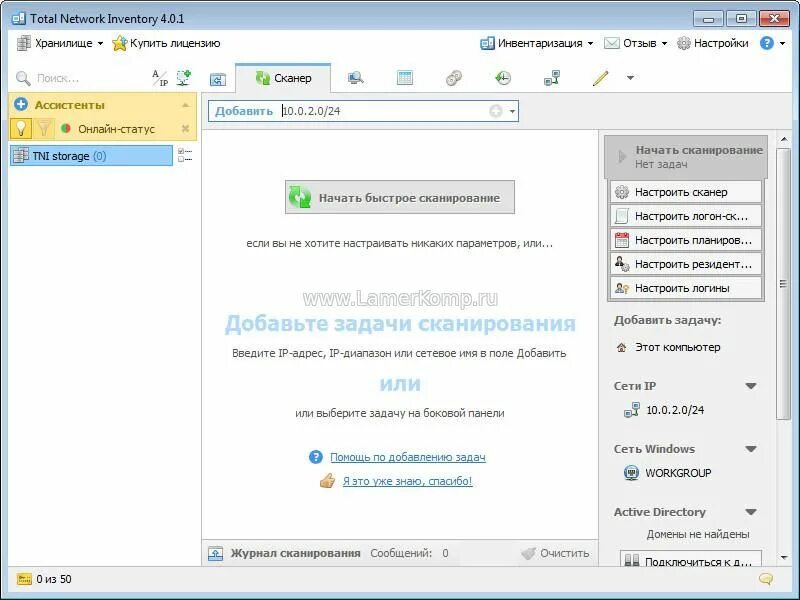Switch to the Сканер tab
Viewport: 800px width, 600px height.
coord(283,78)
